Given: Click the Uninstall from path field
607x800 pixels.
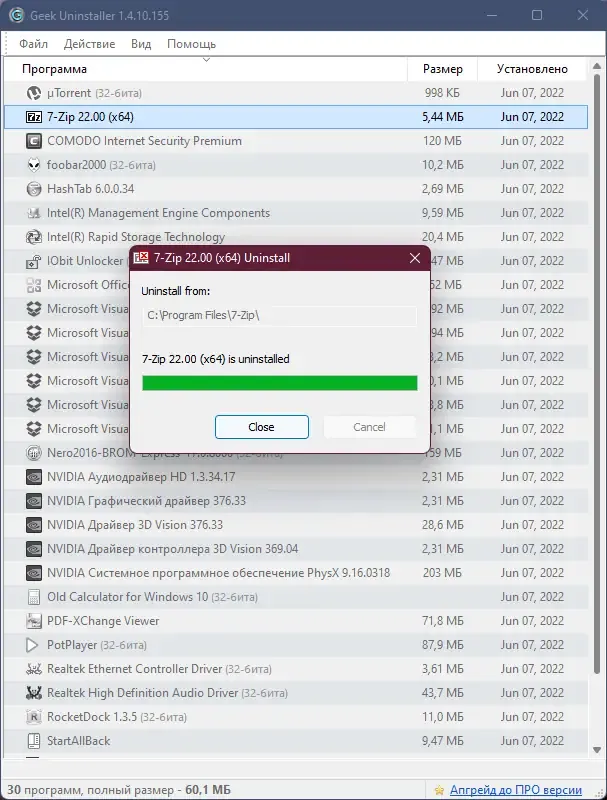Looking at the screenshot, I should click(x=280, y=315).
